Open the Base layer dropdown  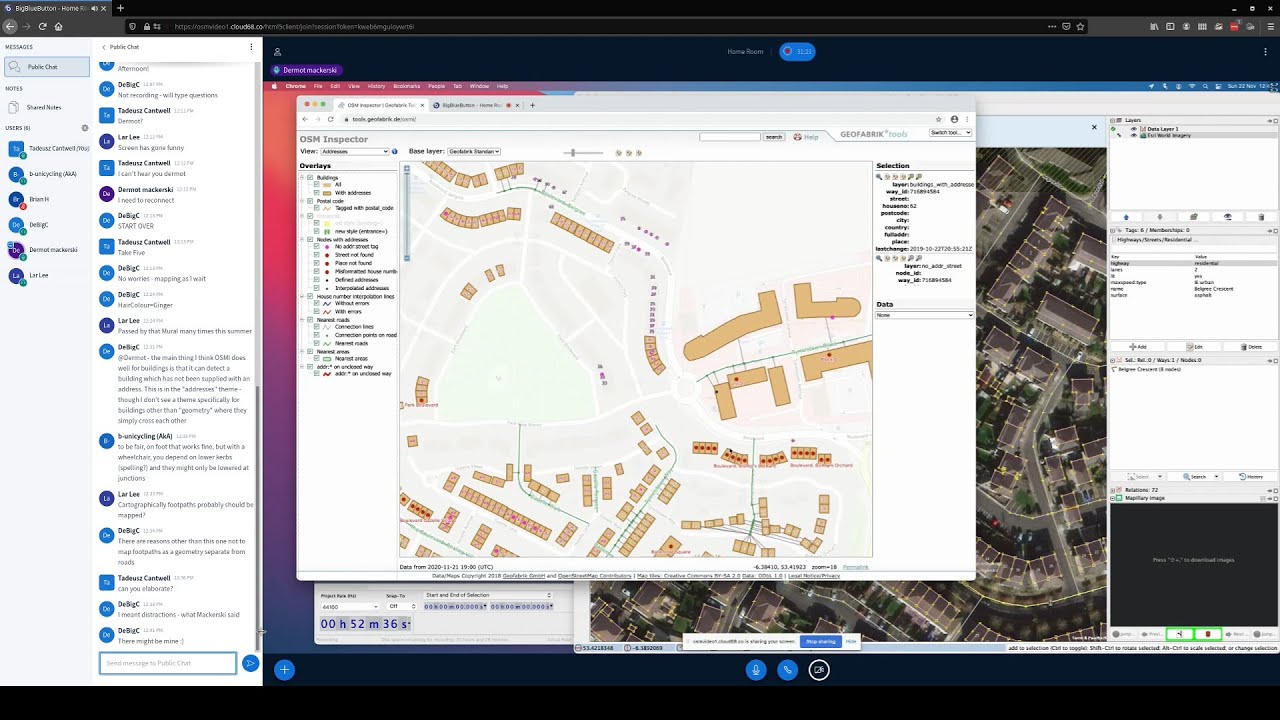pos(473,152)
